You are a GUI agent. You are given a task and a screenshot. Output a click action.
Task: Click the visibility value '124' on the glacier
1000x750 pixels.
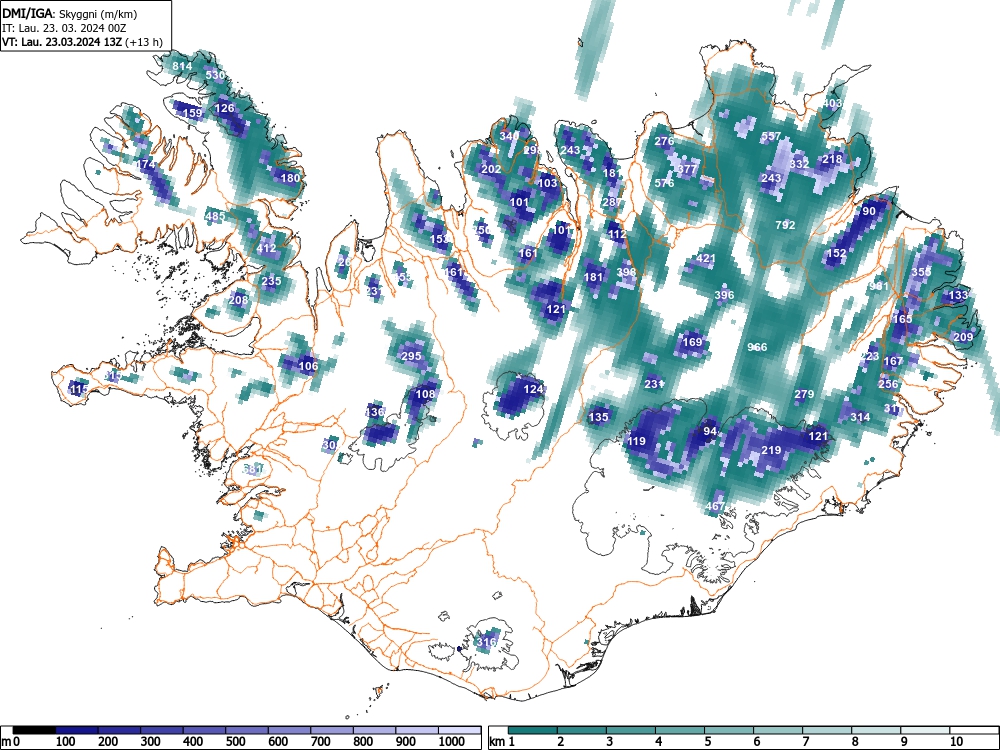(533, 389)
